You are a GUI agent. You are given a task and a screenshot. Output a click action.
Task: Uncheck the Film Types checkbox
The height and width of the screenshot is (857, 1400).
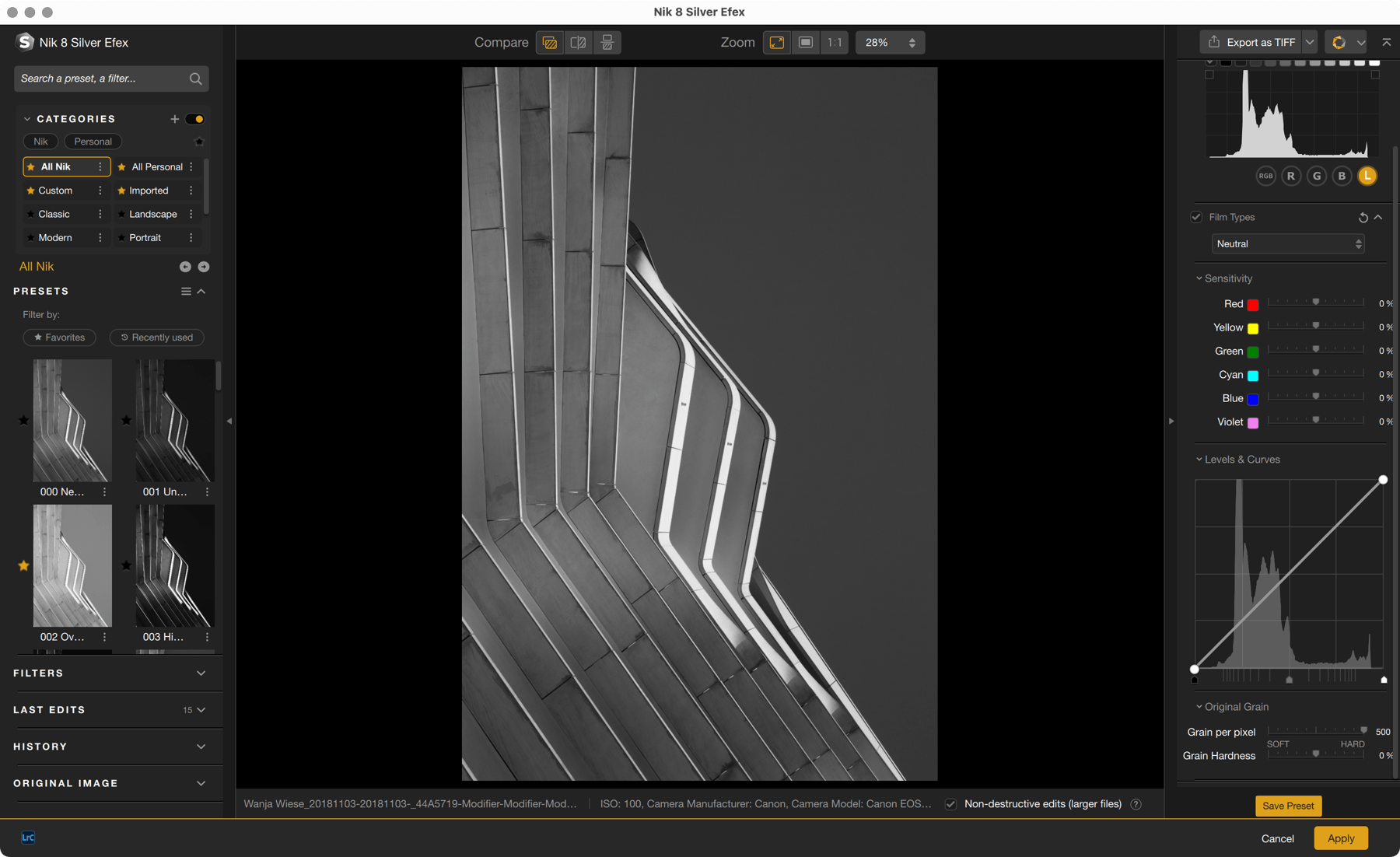click(x=1196, y=217)
